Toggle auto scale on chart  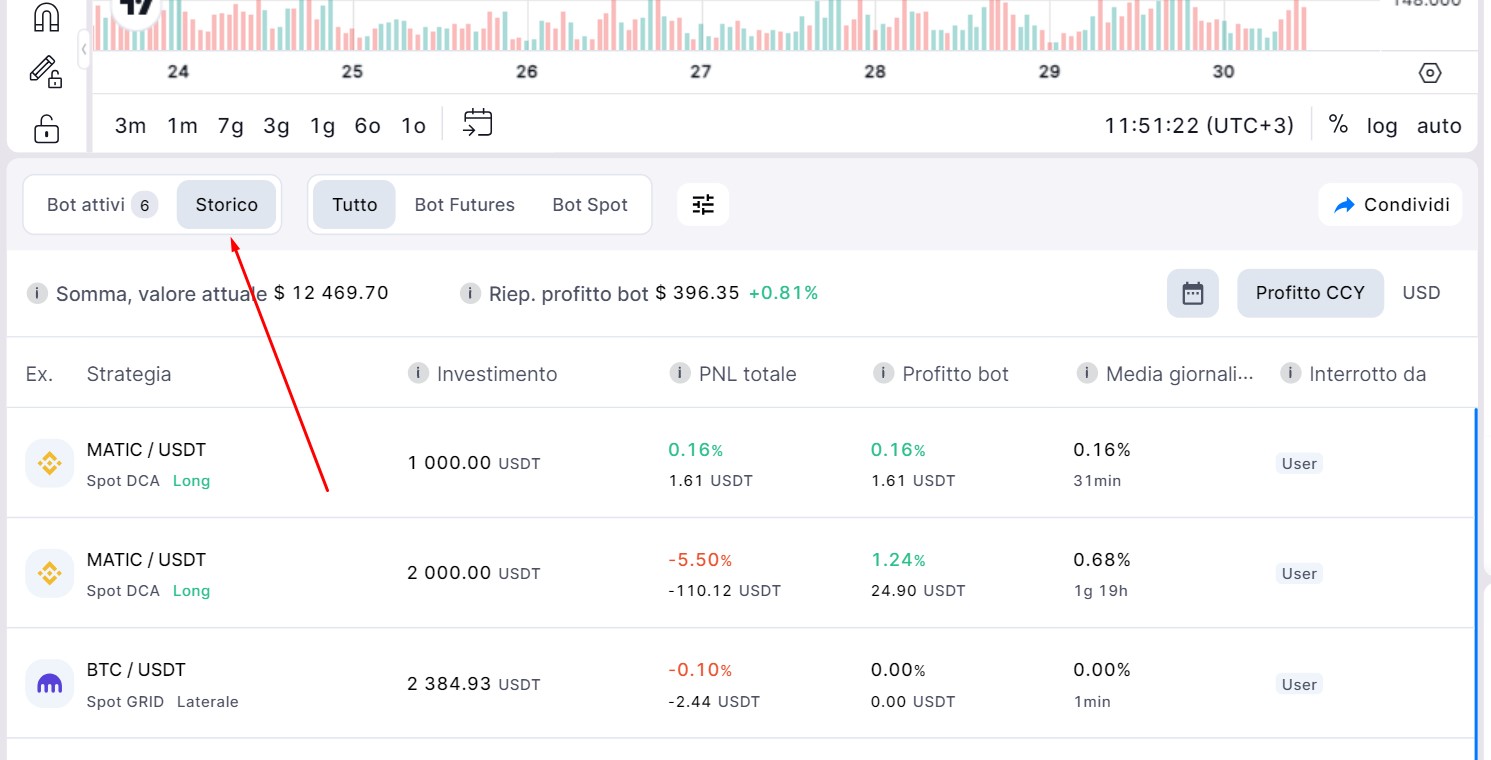pyautogui.click(x=1439, y=126)
